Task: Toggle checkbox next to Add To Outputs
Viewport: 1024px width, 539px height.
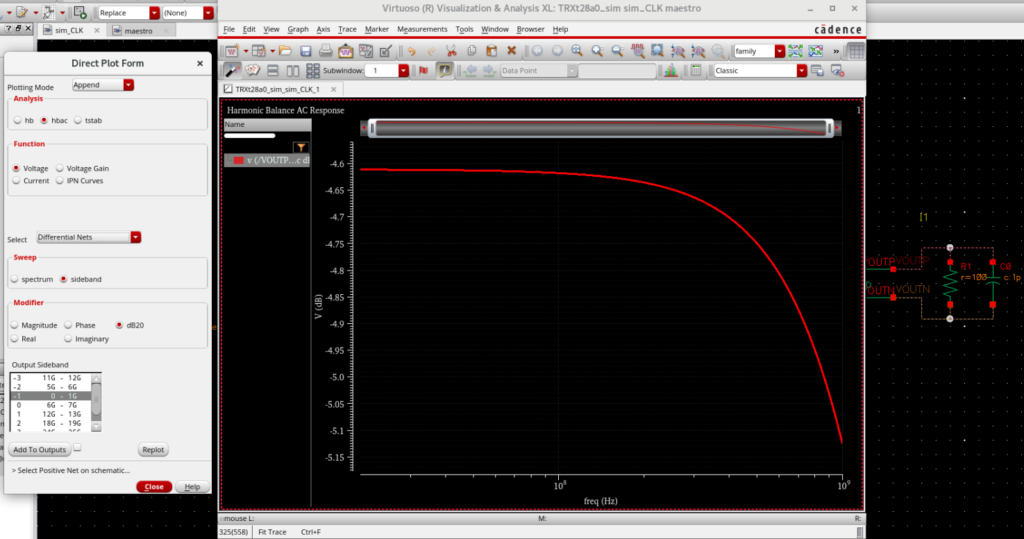Action: pyautogui.click(x=77, y=448)
